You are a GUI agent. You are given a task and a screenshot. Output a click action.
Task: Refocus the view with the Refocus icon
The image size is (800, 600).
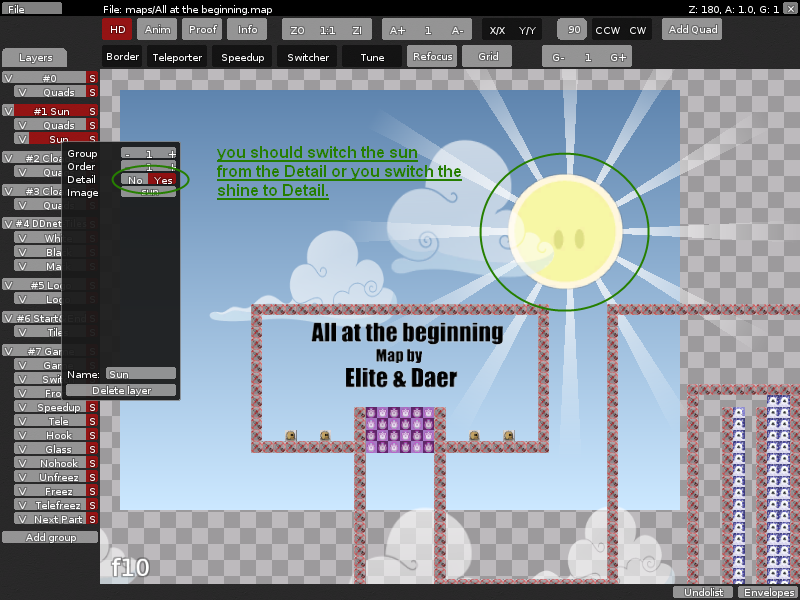coord(432,57)
